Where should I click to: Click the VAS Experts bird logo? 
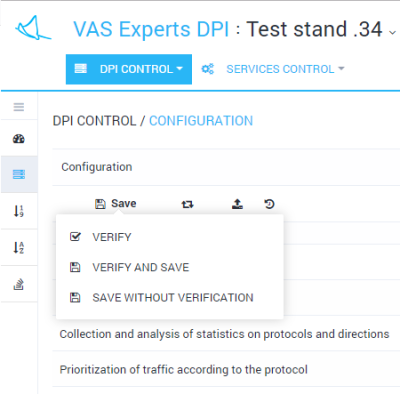33,28
